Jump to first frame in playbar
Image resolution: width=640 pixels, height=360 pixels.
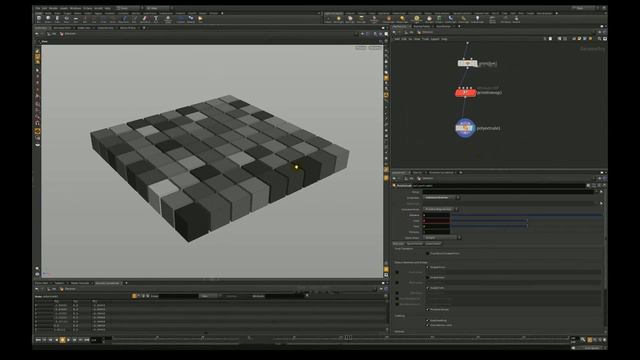click(x=38, y=340)
